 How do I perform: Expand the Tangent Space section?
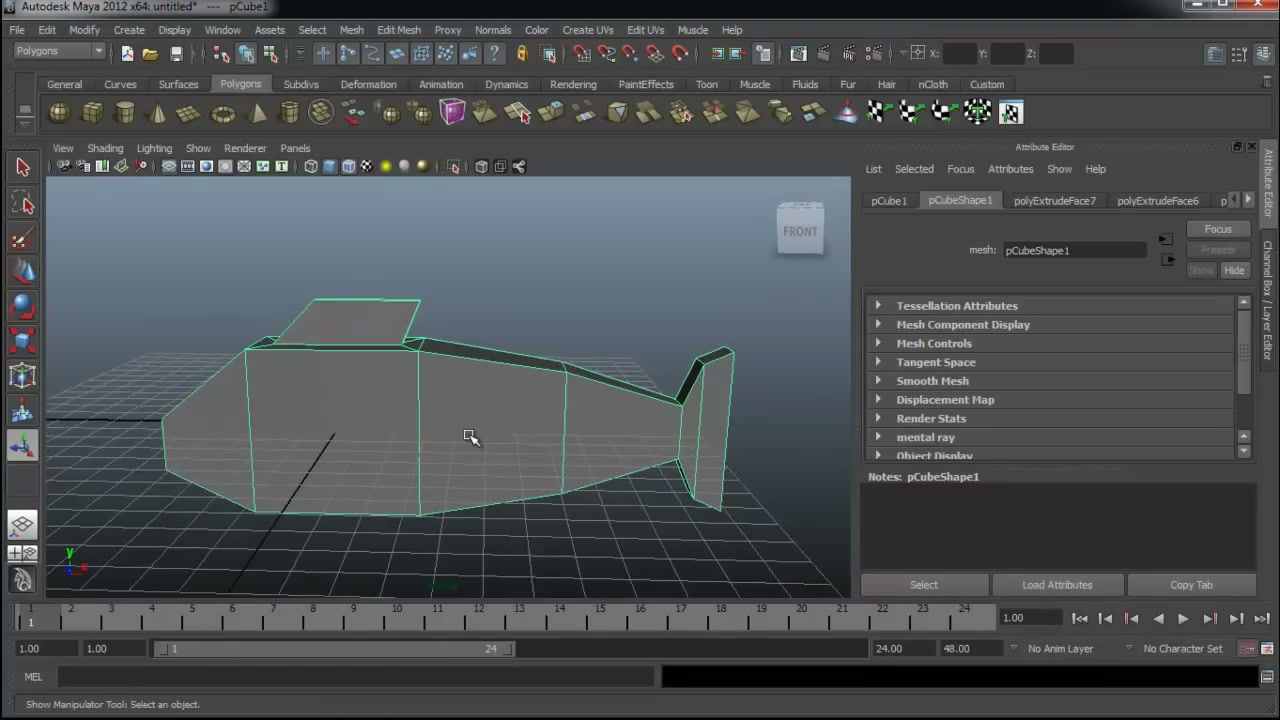click(x=1049, y=363)
